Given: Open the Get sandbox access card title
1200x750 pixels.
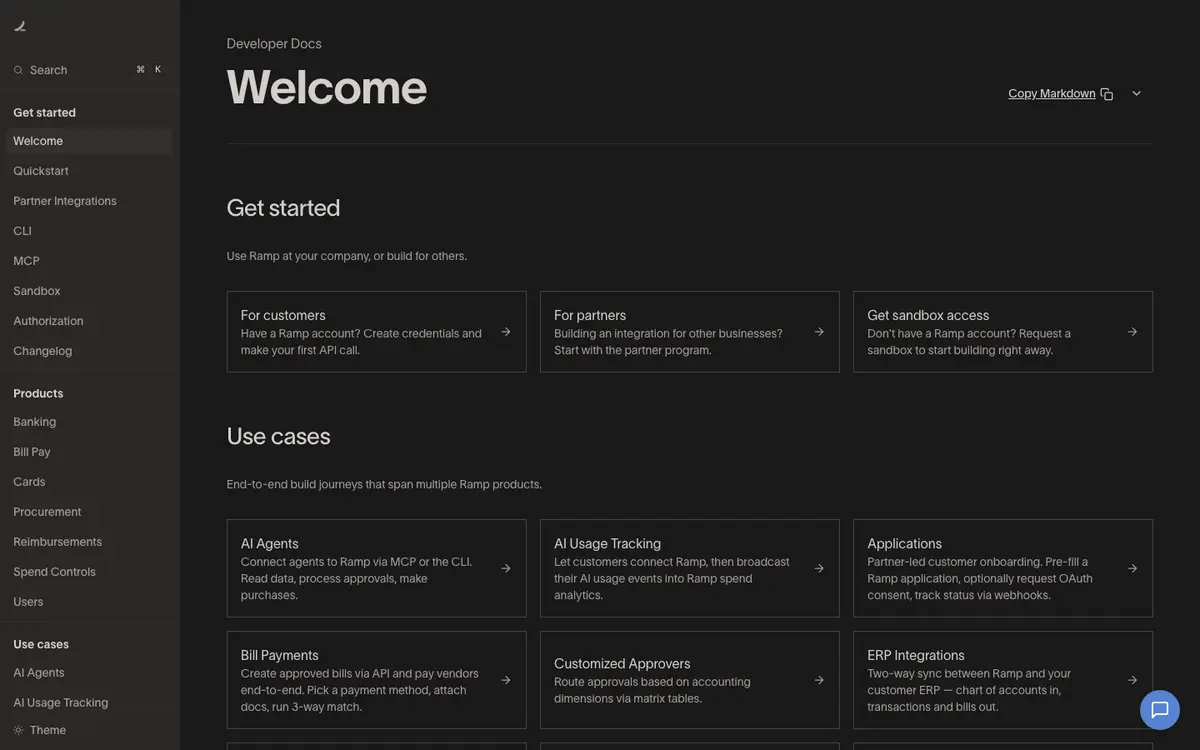Looking at the screenshot, I should (928, 315).
